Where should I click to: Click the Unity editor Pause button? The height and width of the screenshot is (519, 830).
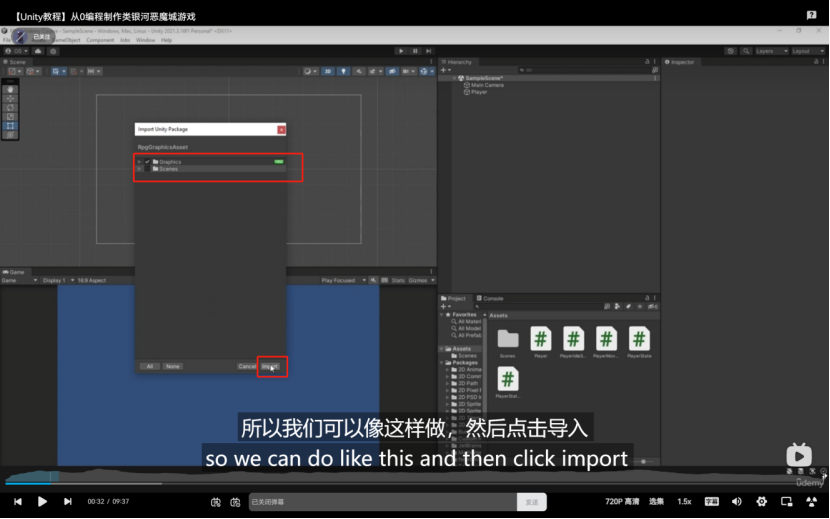[x=415, y=51]
